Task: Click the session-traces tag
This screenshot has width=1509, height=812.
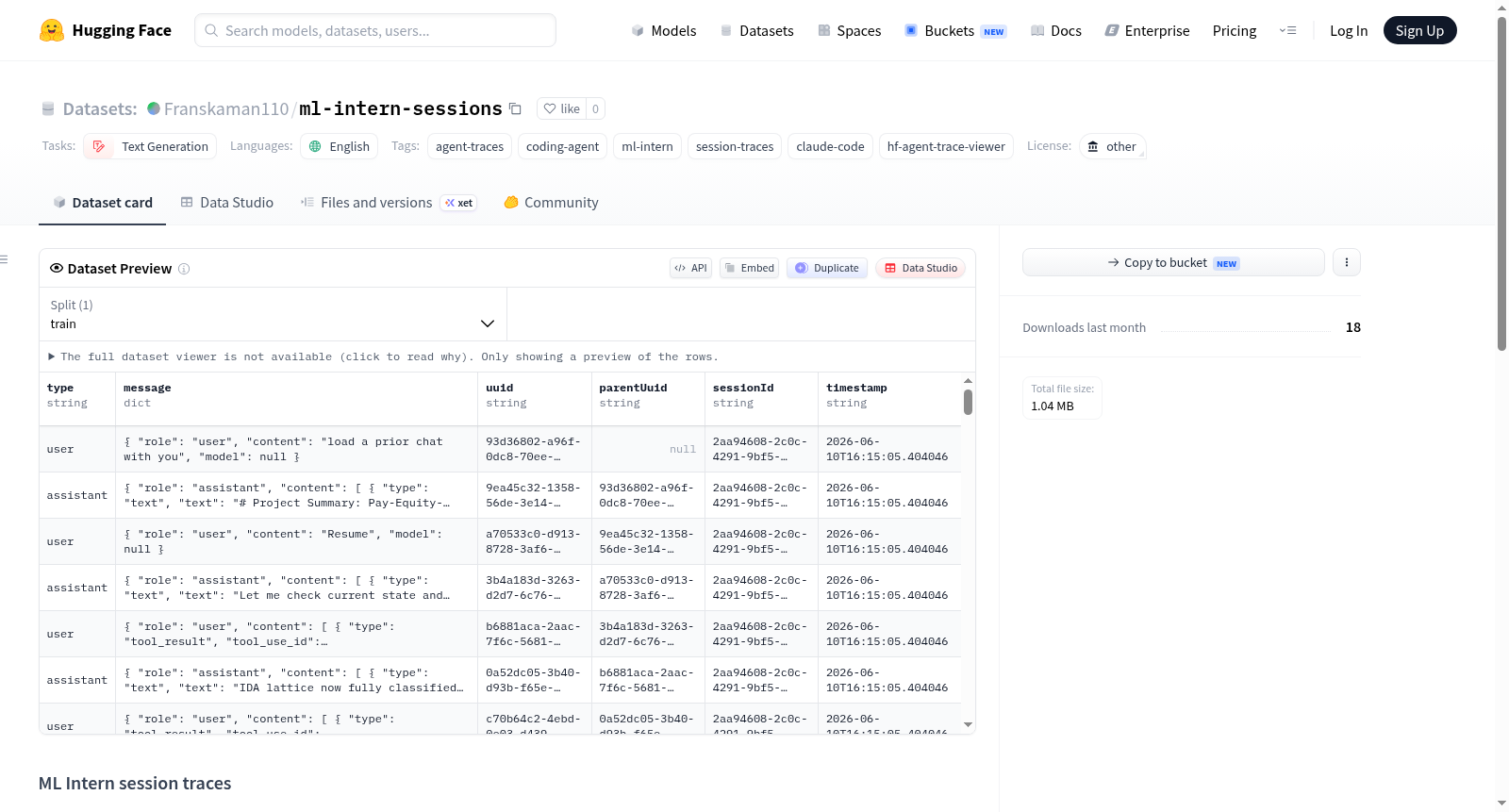Action: point(735,146)
